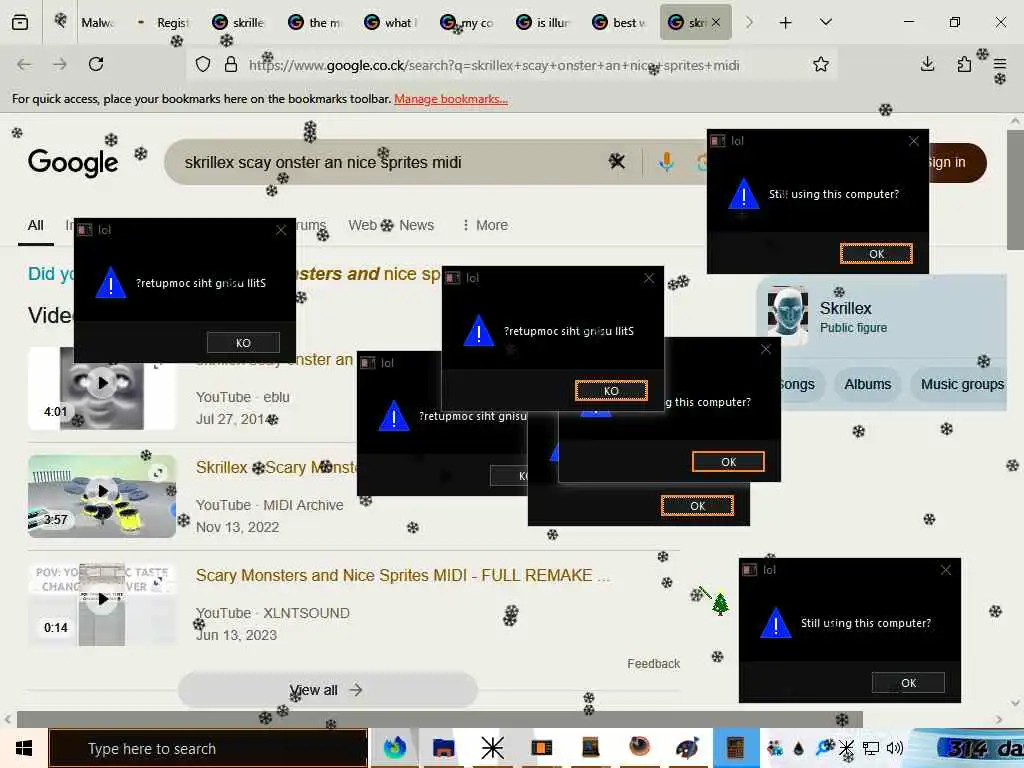Open the Windows Start menu
The image size is (1024, 768).
(24, 748)
